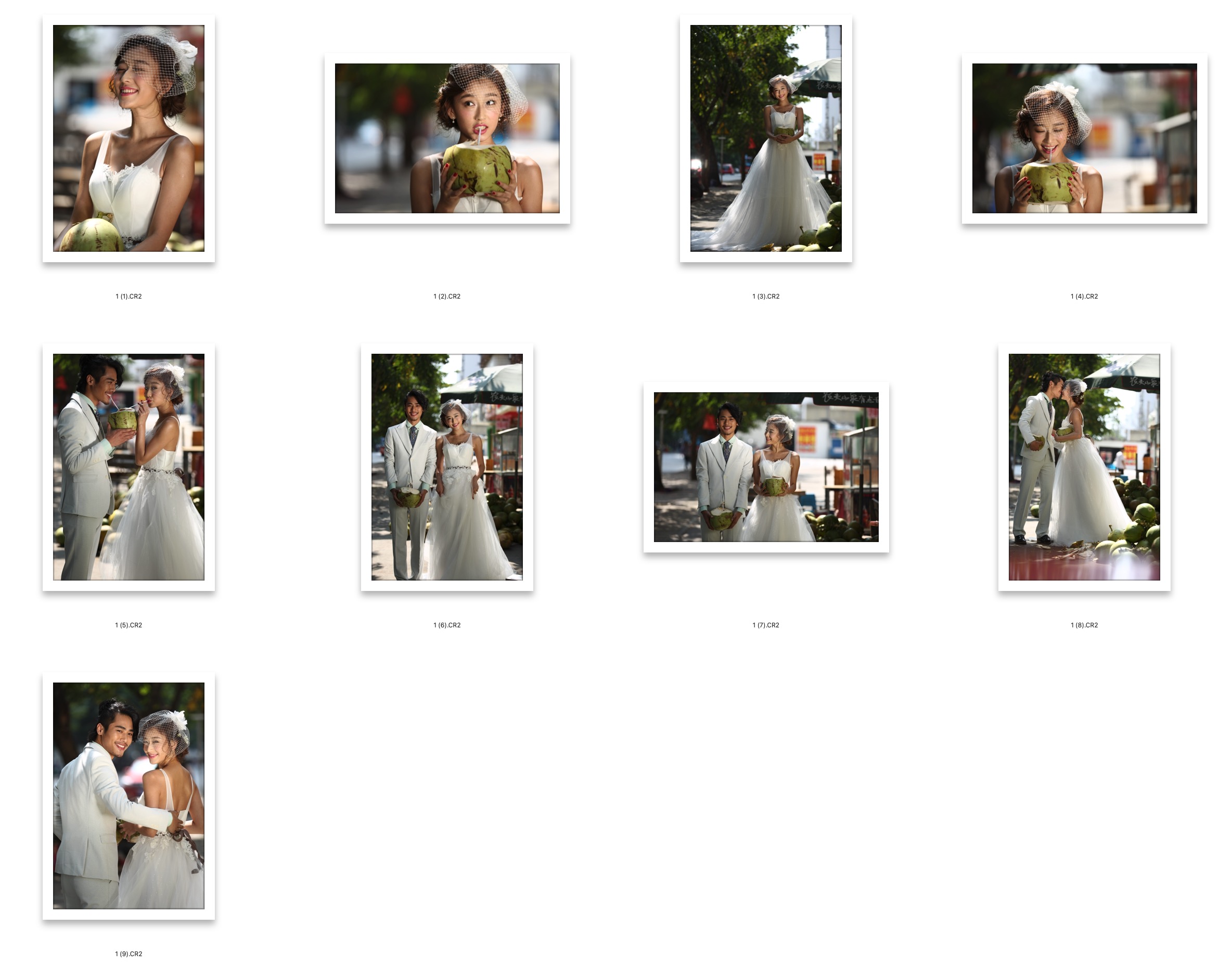Select the embracing couple thumbnail 1 (9).CR2
This screenshot has width=1232, height=965.
tap(129, 795)
